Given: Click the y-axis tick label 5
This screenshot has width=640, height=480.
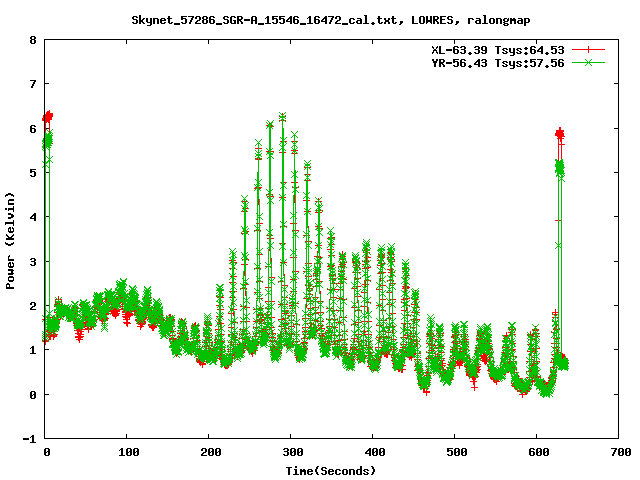Looking at the screenshot, I should coord(33,173).
